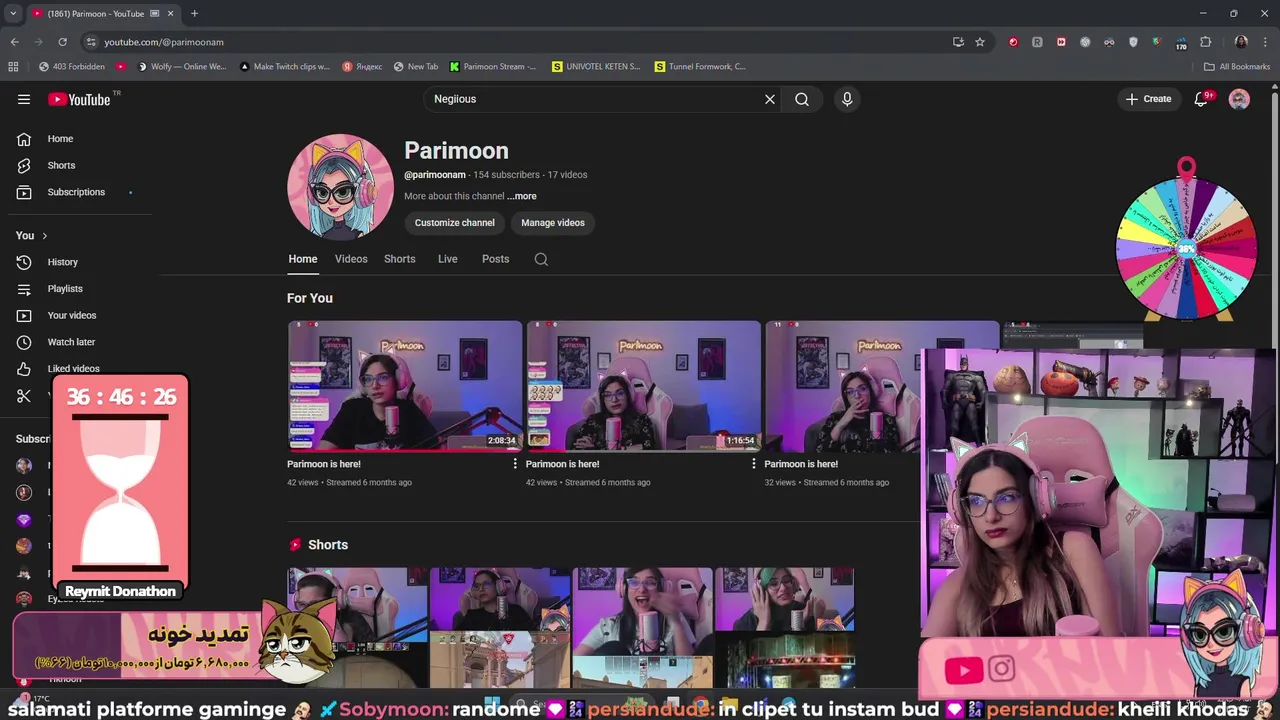The width and height of the screenshot is (1280, 720).
Task: Open options menu for the first stream
Action: coord(515,464)
